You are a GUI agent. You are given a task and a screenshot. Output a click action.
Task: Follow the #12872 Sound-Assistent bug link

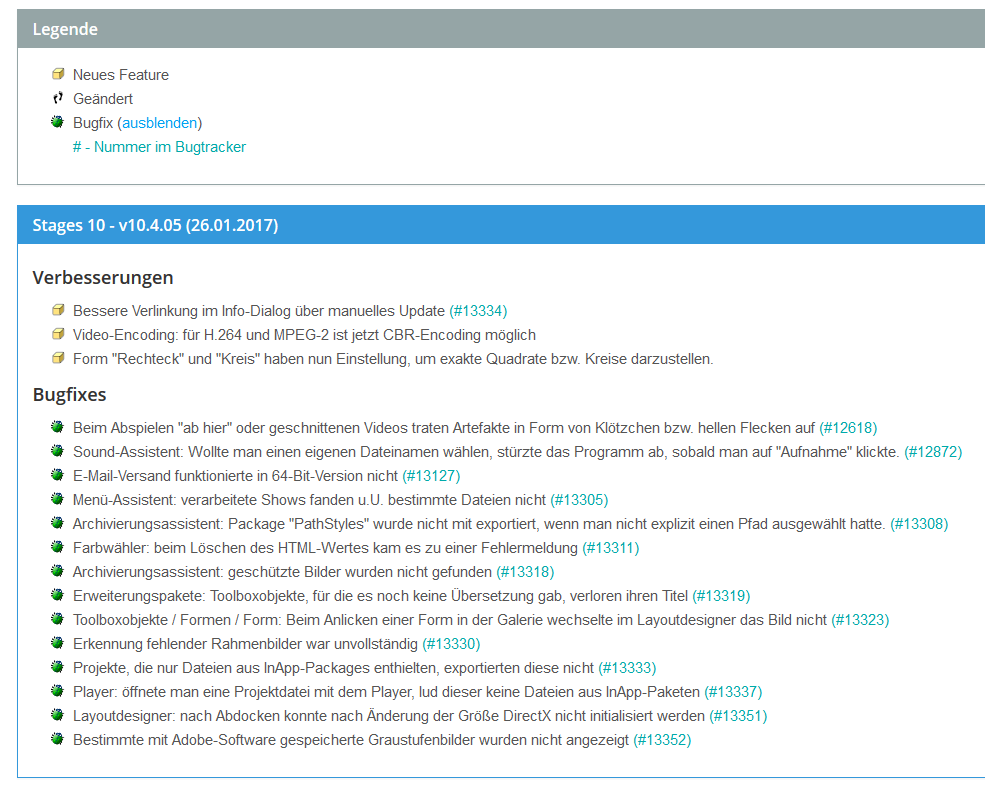(932, 452)
